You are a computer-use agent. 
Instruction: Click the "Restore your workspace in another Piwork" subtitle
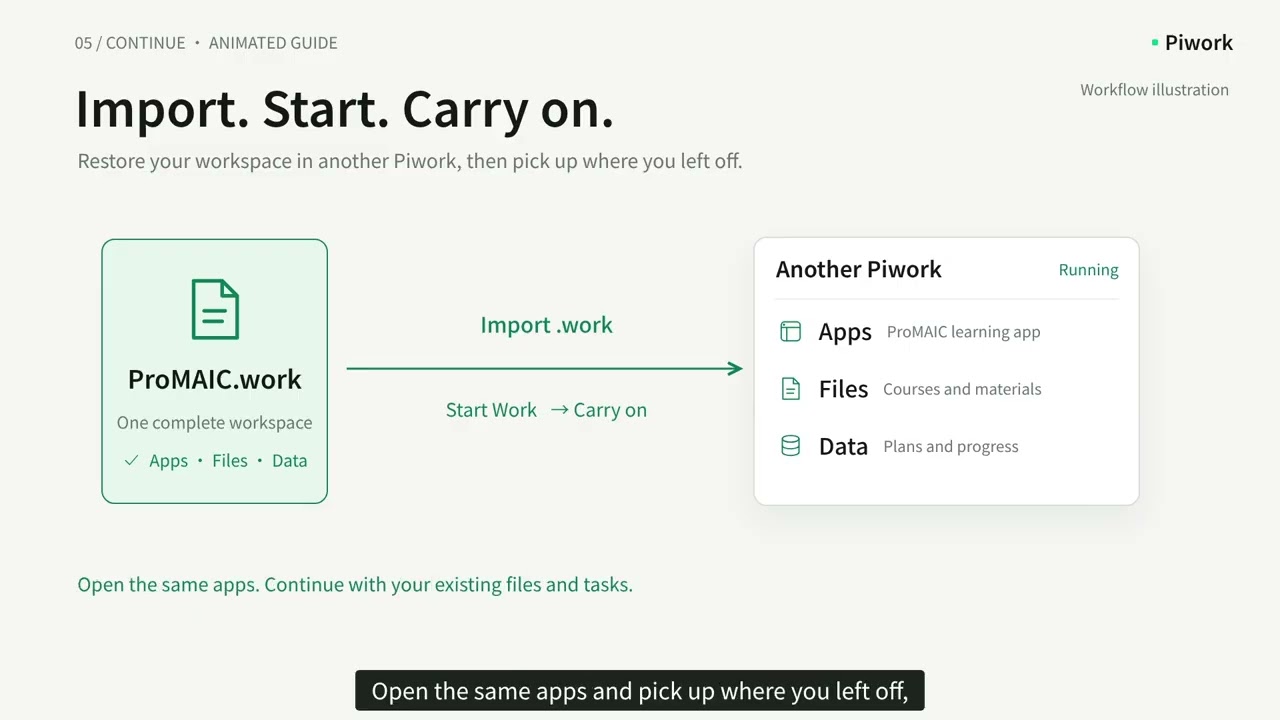[410, 161]
